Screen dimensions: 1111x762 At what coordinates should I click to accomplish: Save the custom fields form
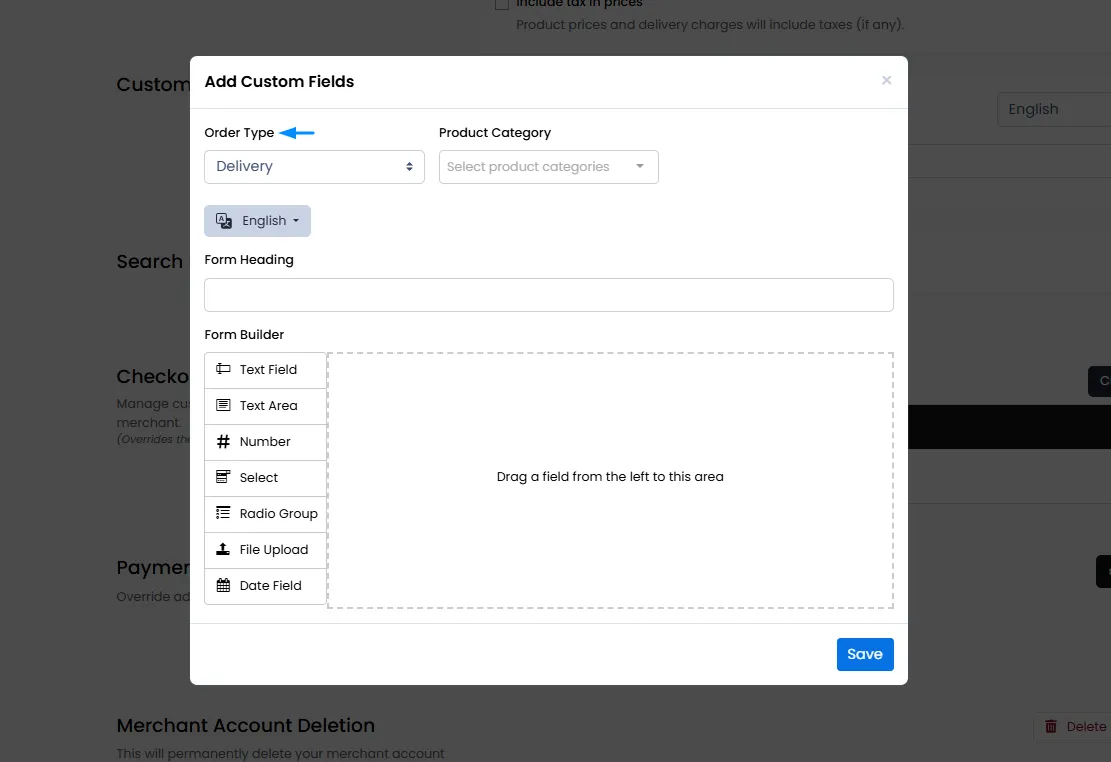click(x=865, y=654)
